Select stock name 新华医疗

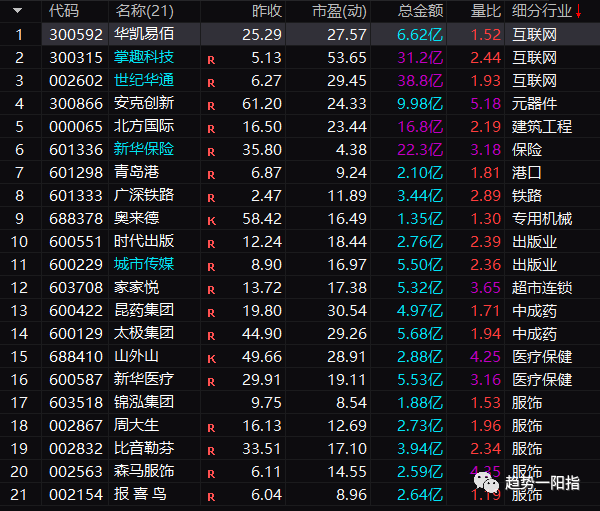pyautogui.click(x=144, y=379)
